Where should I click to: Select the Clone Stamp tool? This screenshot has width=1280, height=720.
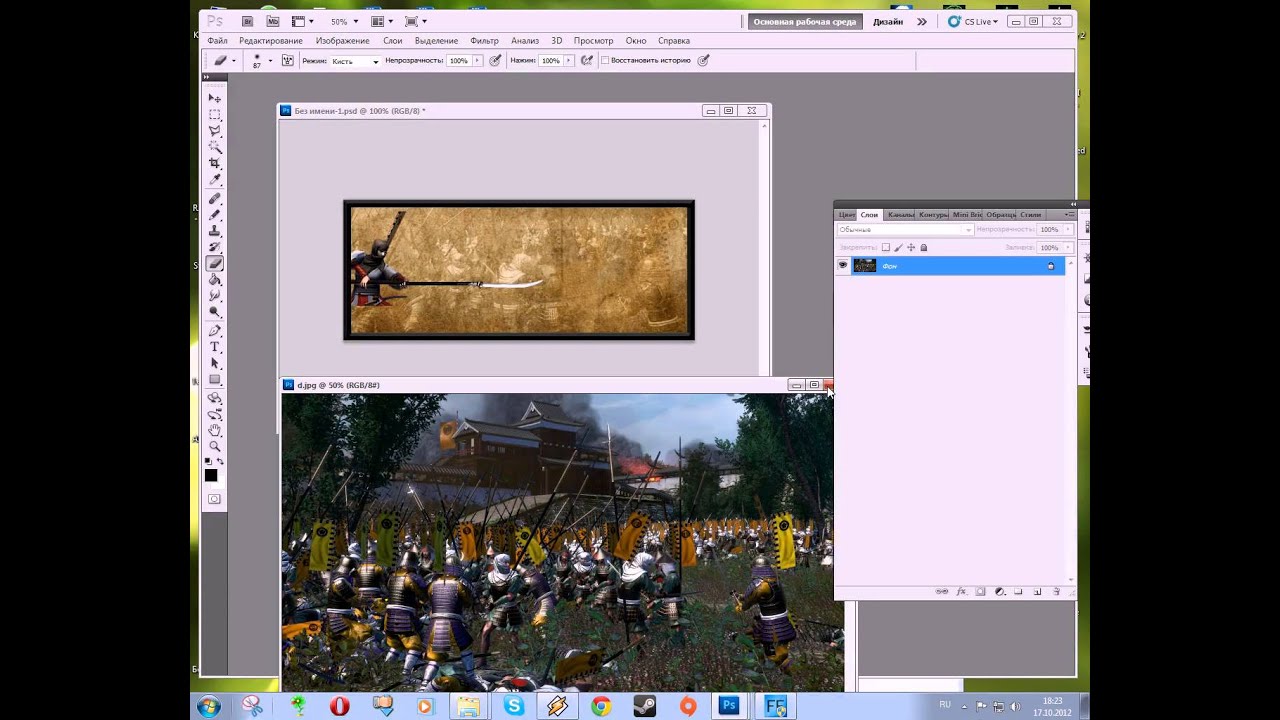[214, 231]
